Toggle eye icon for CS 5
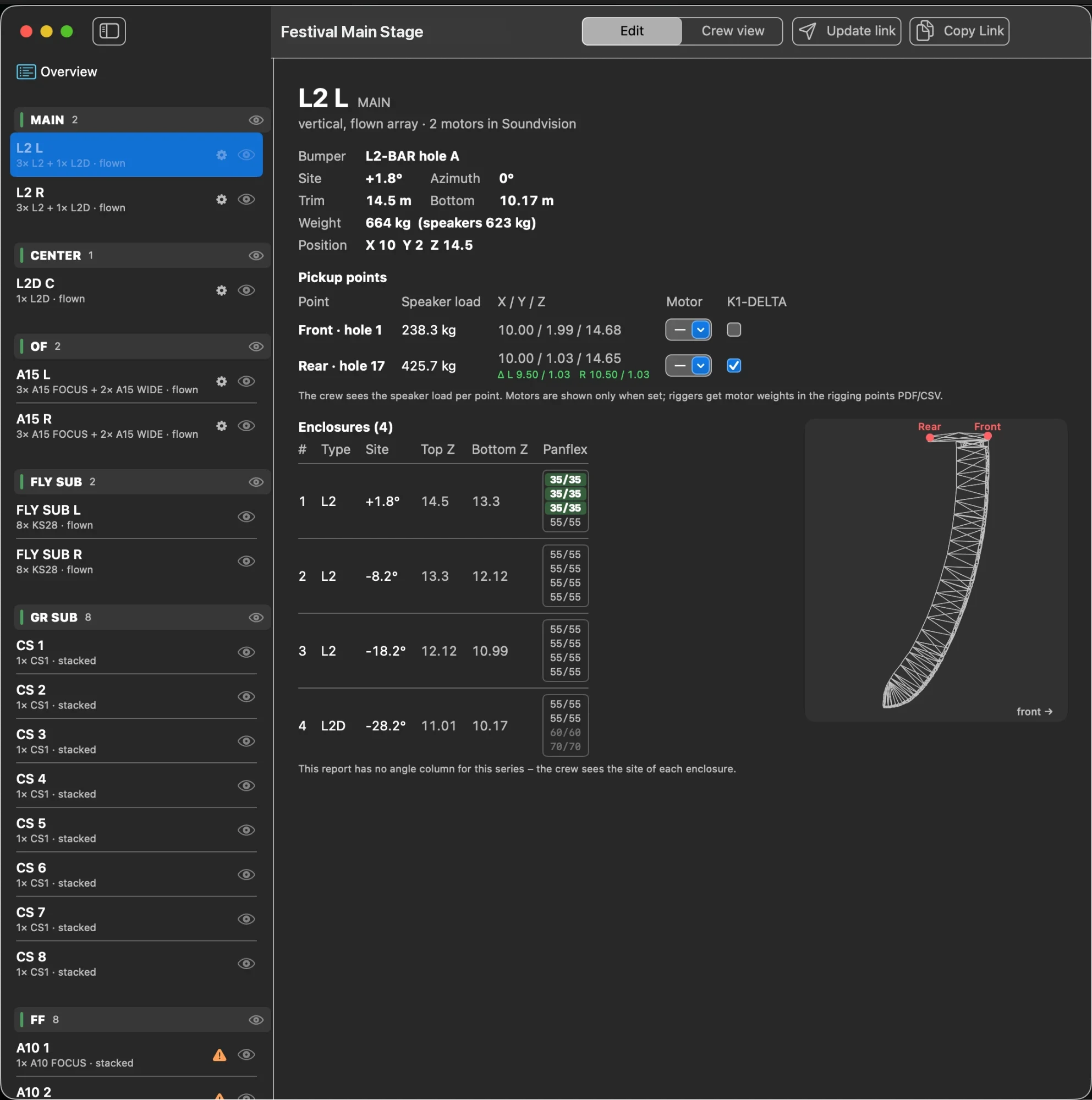This screenshot has height=1100, width=1092. (246, 830)
